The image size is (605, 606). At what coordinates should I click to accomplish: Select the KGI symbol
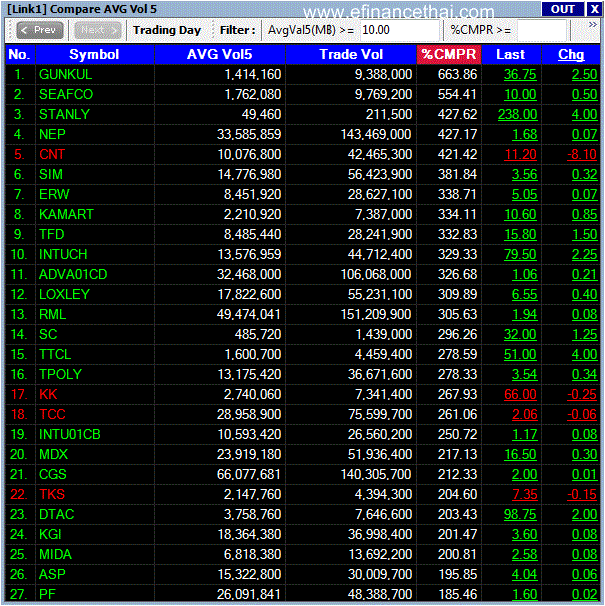click(x=50, y=535)
